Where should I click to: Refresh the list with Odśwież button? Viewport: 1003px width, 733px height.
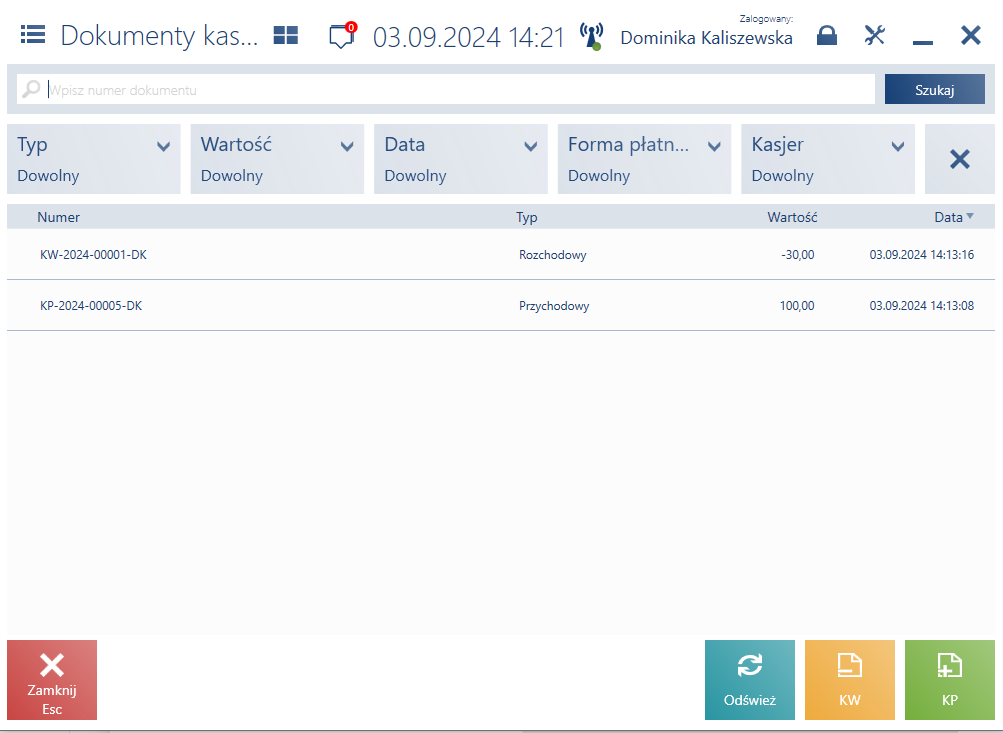(x=750, y=680)
